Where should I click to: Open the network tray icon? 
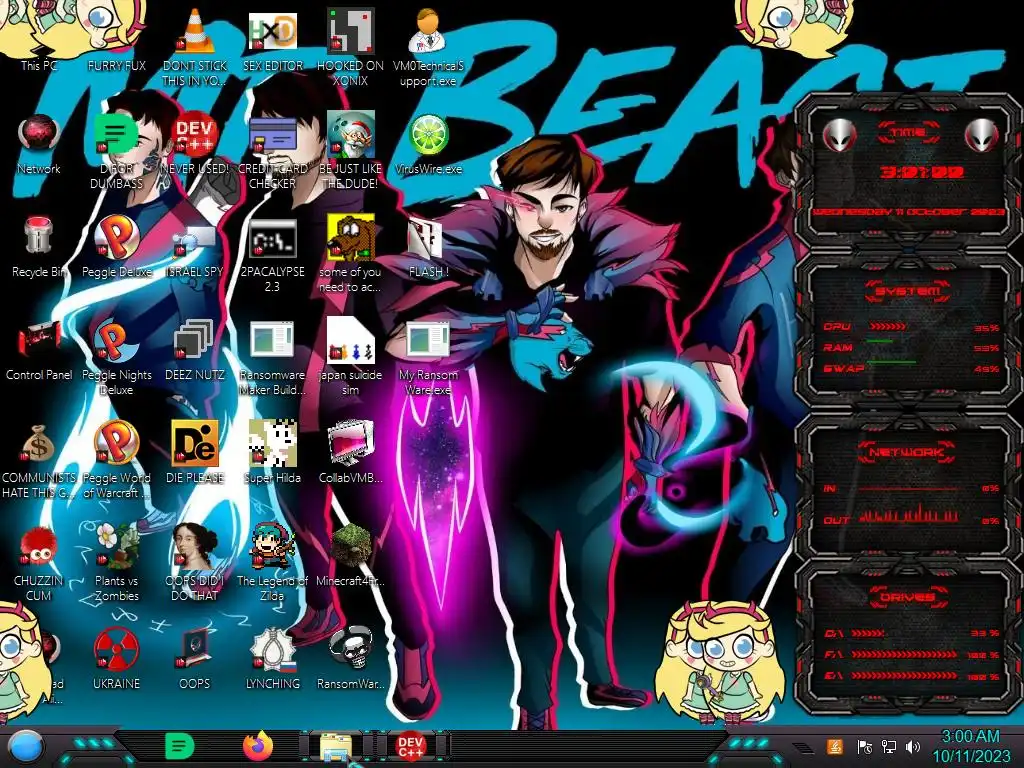(888, 746)
